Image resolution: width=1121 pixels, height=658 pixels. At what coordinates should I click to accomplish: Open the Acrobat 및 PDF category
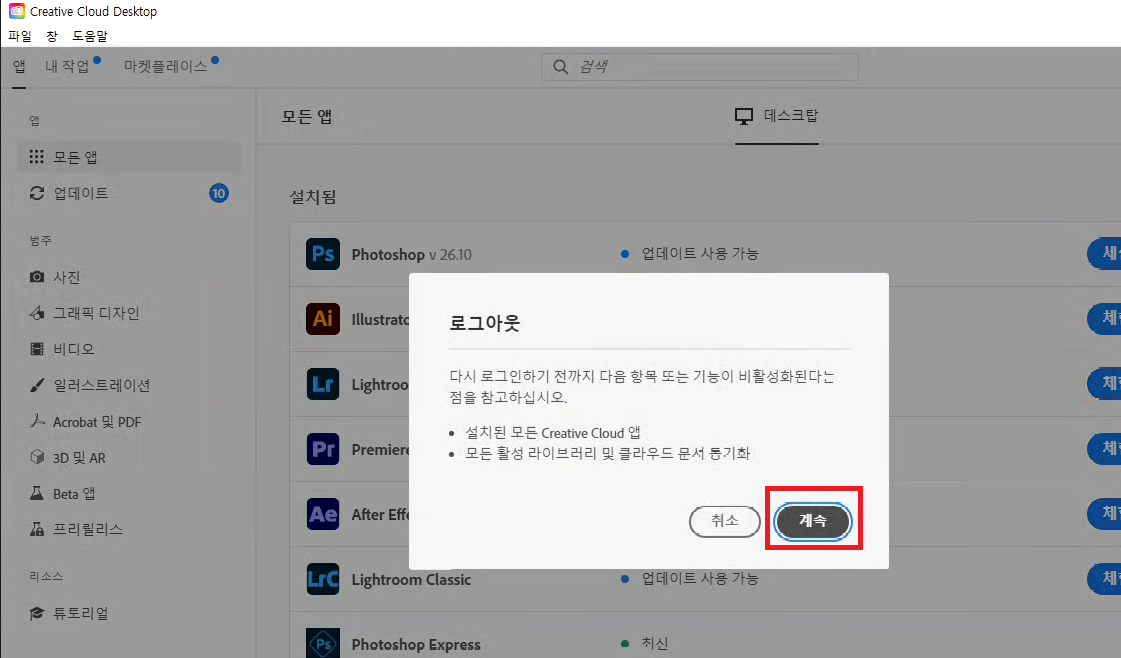pyautogui.click(x=97, y=422)
